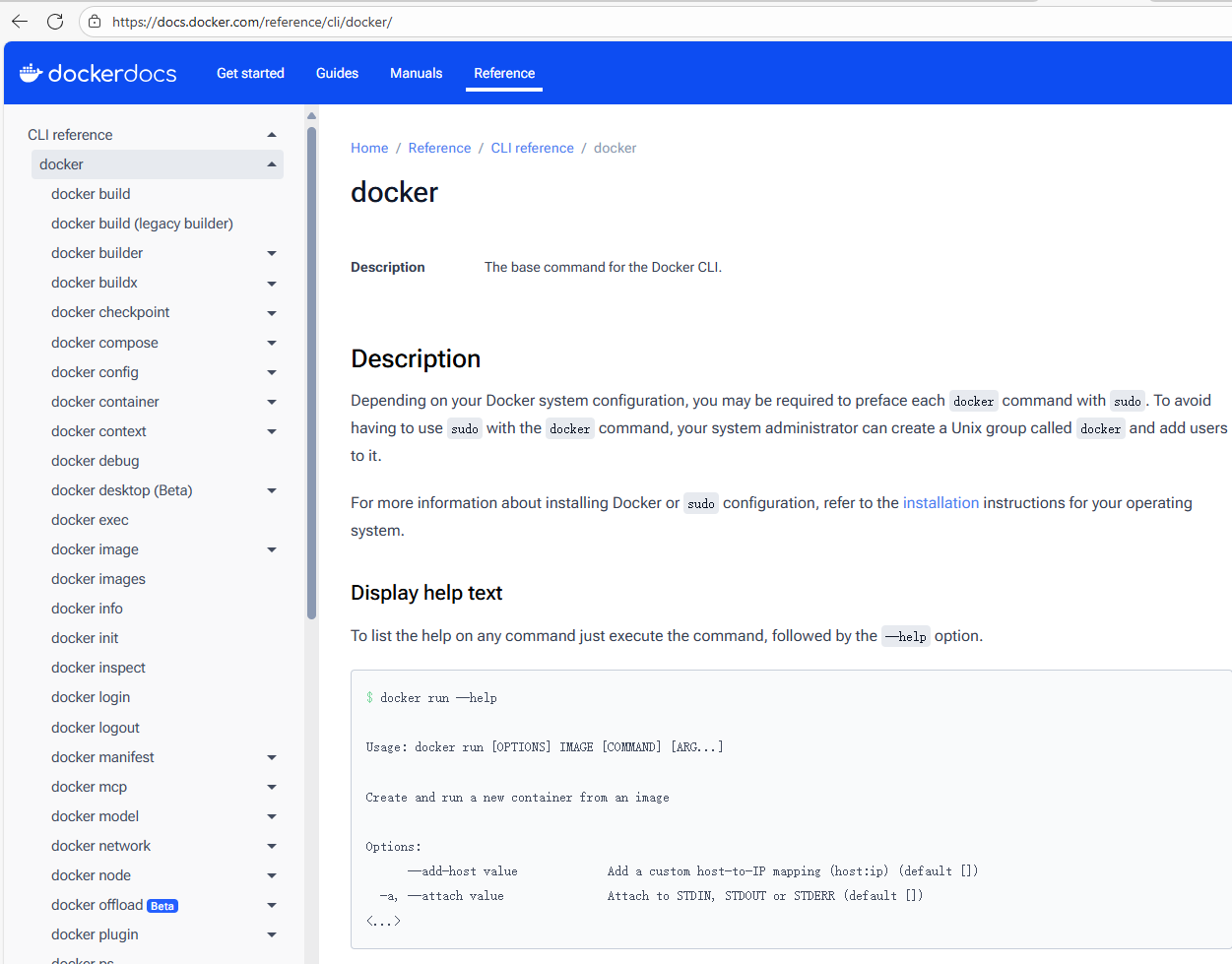Screen dimensions: 1232x964
Task: Click the browser back arrow
Action: [x=20, y=21]
